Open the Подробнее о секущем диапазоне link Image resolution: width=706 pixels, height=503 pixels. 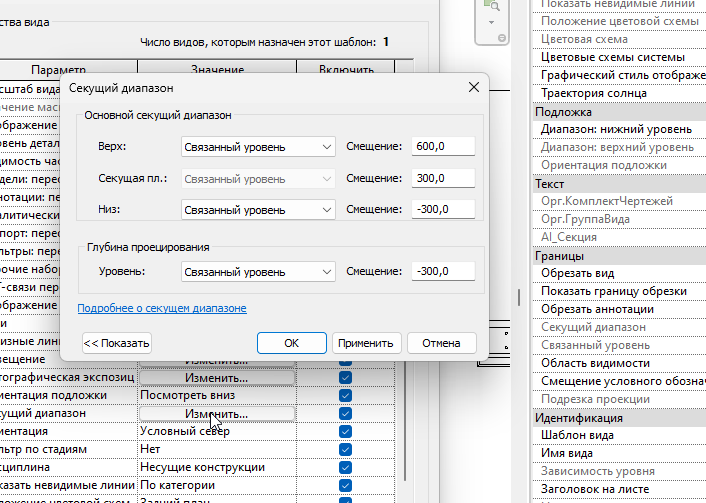[x=162, y=308]
